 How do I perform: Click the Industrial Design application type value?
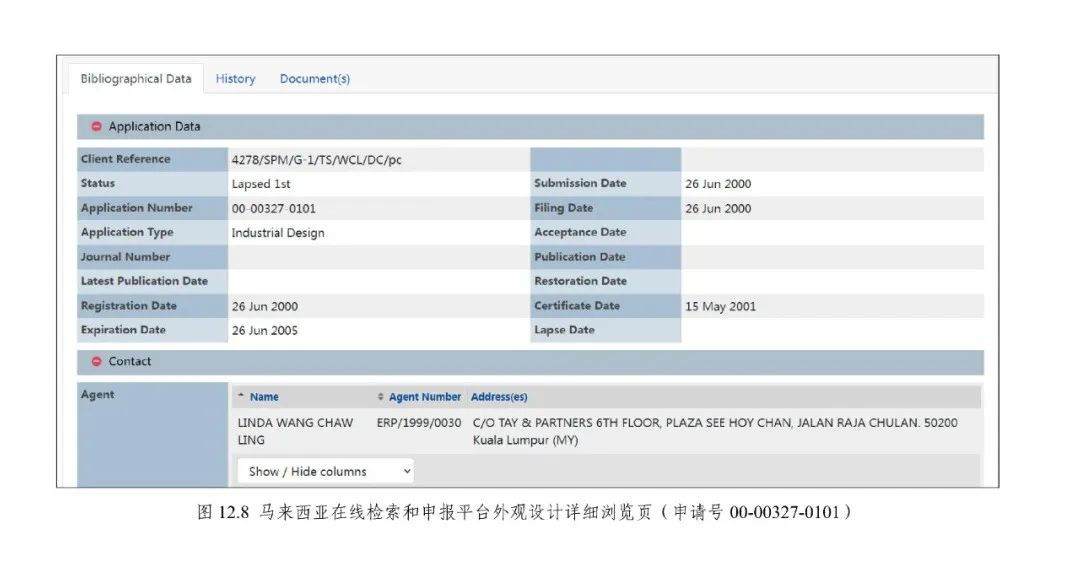point(278,233)
